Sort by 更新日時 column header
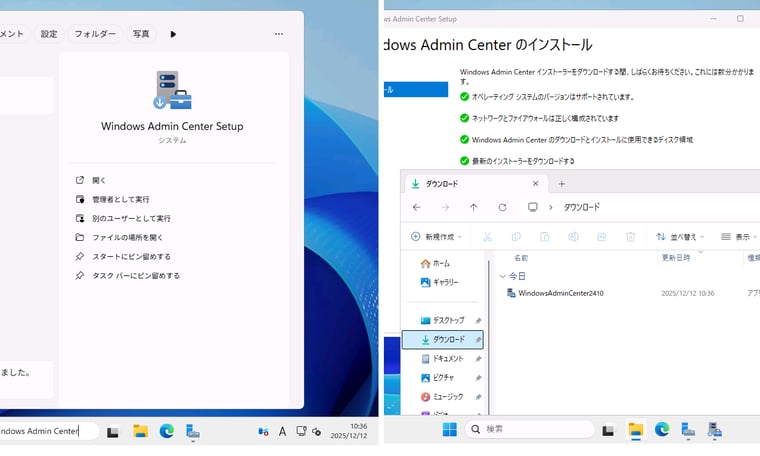The height and width of the screenshot is (456, 760). tap(676, 258)
